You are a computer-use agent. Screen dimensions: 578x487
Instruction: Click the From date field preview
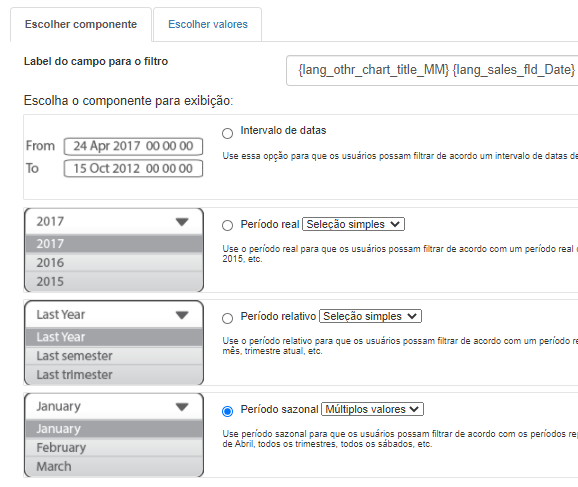pyautogui.click(x=133, y=146)
